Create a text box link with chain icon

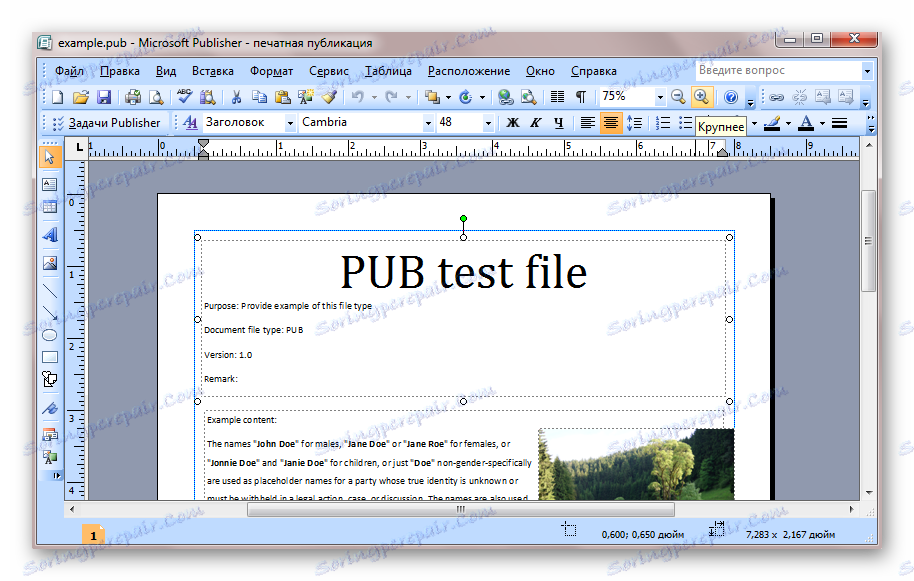tap(776, 97)
